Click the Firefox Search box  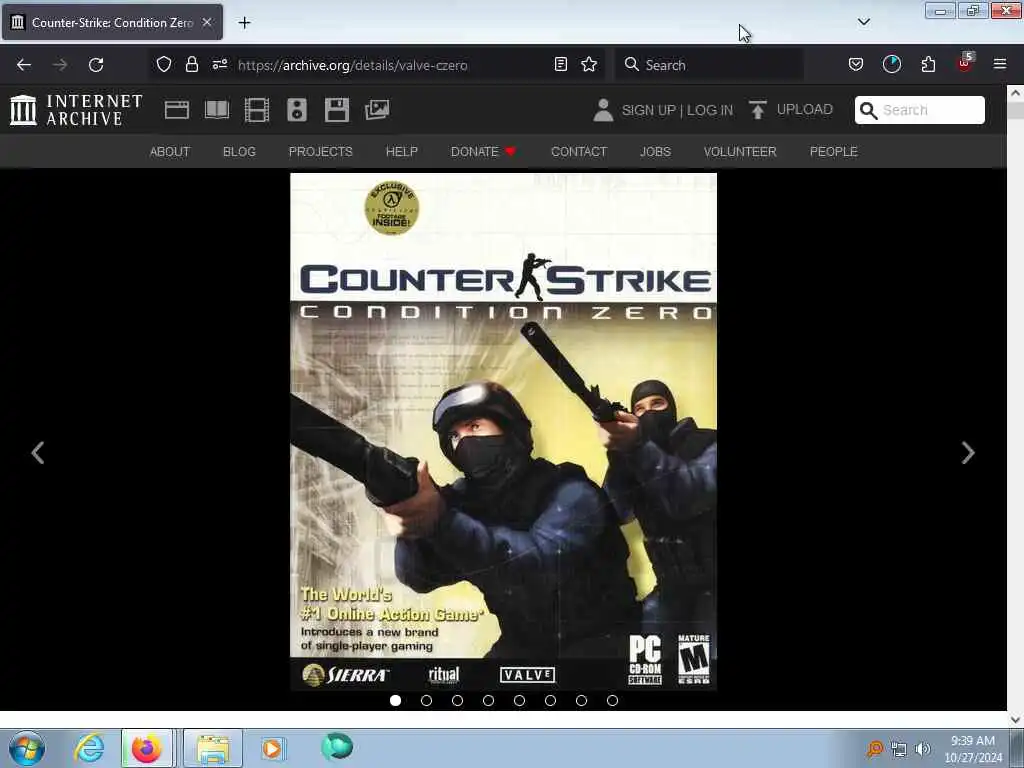[x=709, y=65]
